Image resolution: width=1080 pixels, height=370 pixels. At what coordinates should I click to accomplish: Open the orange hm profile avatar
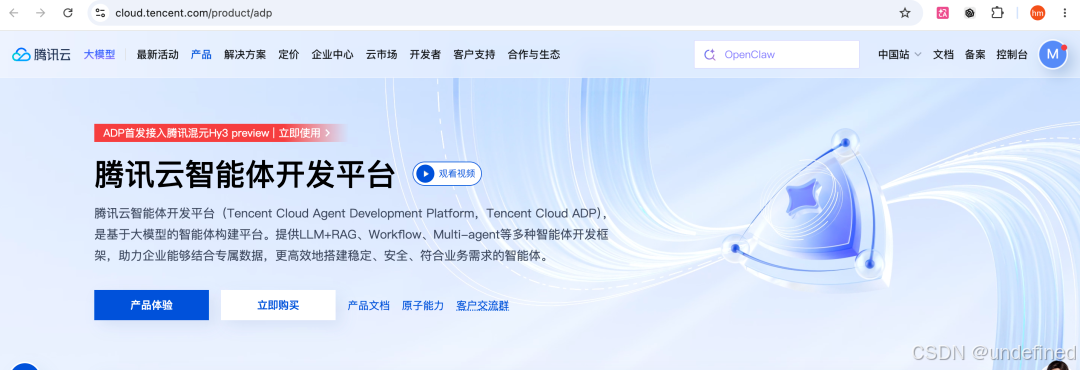[x=1037, y=12]
